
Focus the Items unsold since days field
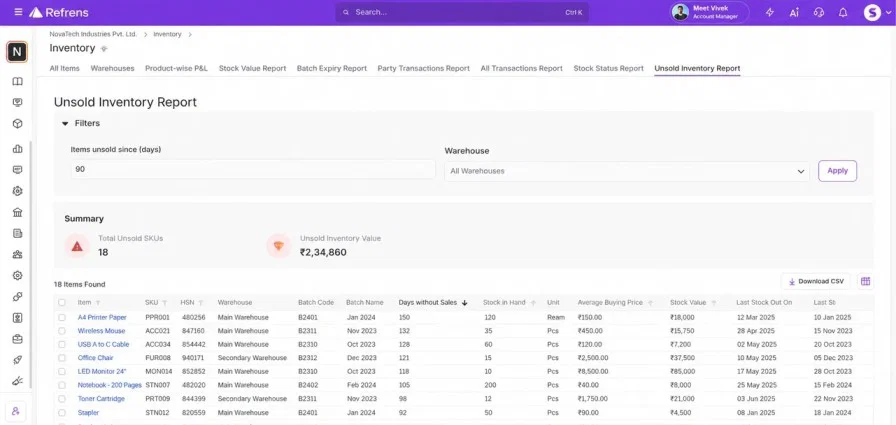point(253,169)
